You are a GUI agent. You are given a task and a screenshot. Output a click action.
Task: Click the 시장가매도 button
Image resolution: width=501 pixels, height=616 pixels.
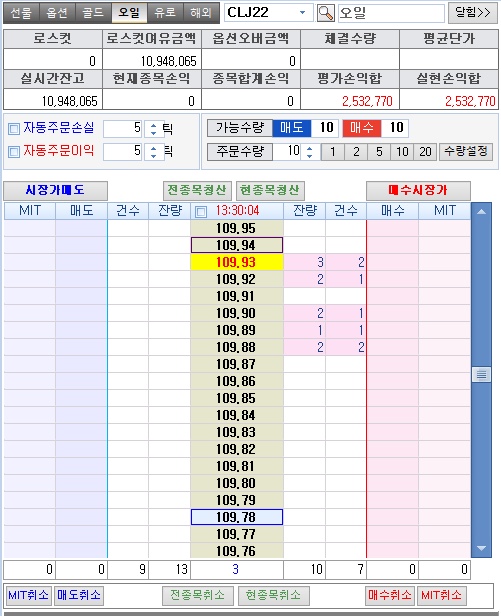(55, 191)
